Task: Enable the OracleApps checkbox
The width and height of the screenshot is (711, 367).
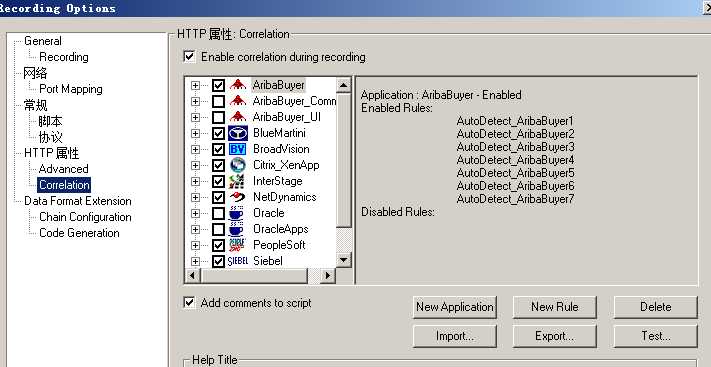Action: [x=219, y=229]
